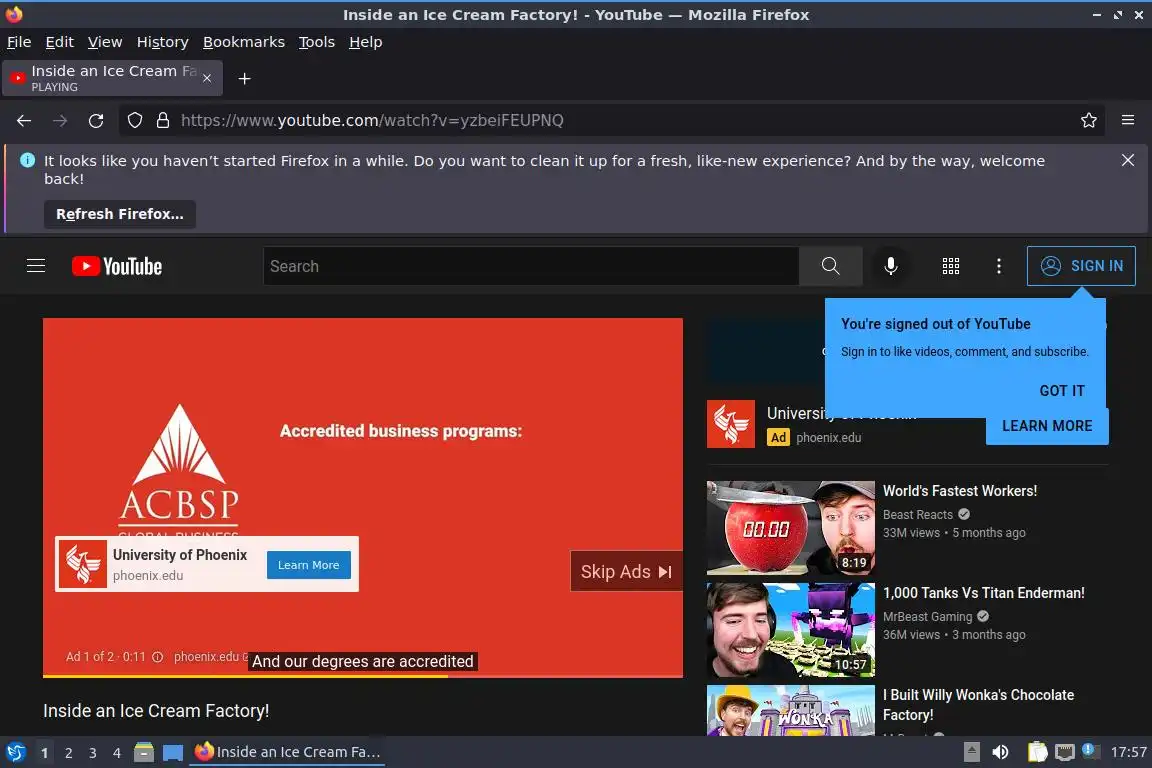The image size is (1152, 768).
Task: Open the Edit menu
Action: (60, 43)
